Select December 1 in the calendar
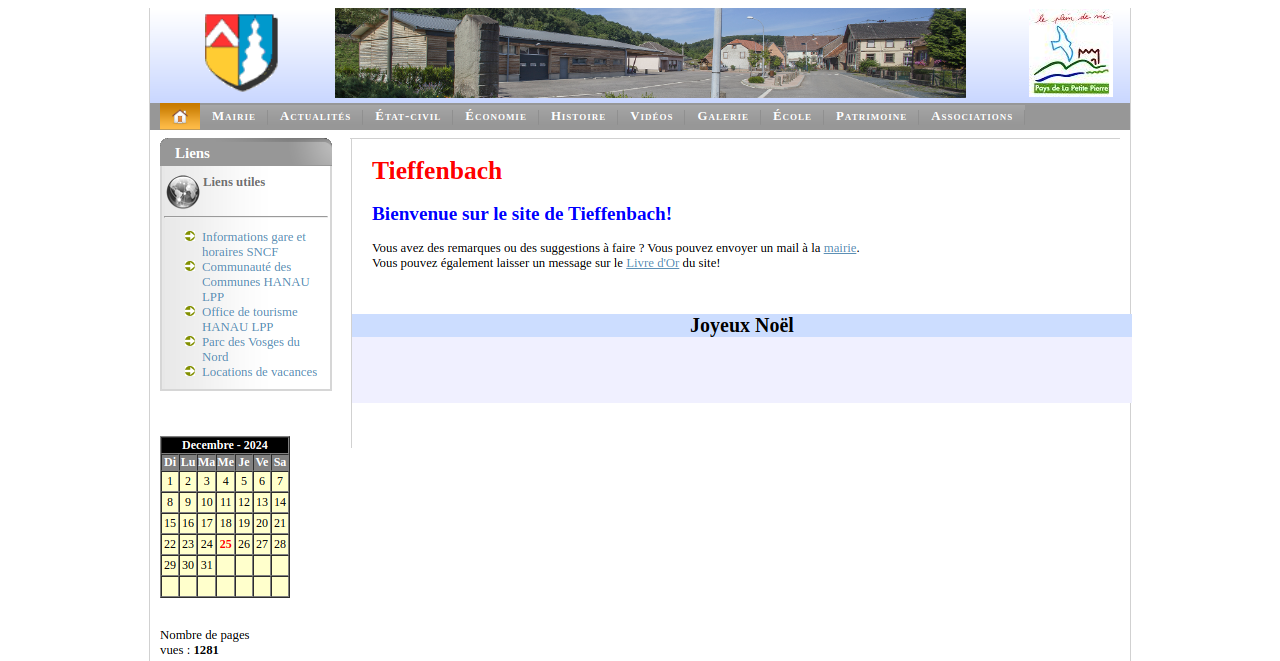1280x661 pixels. (x=170, y=481)
